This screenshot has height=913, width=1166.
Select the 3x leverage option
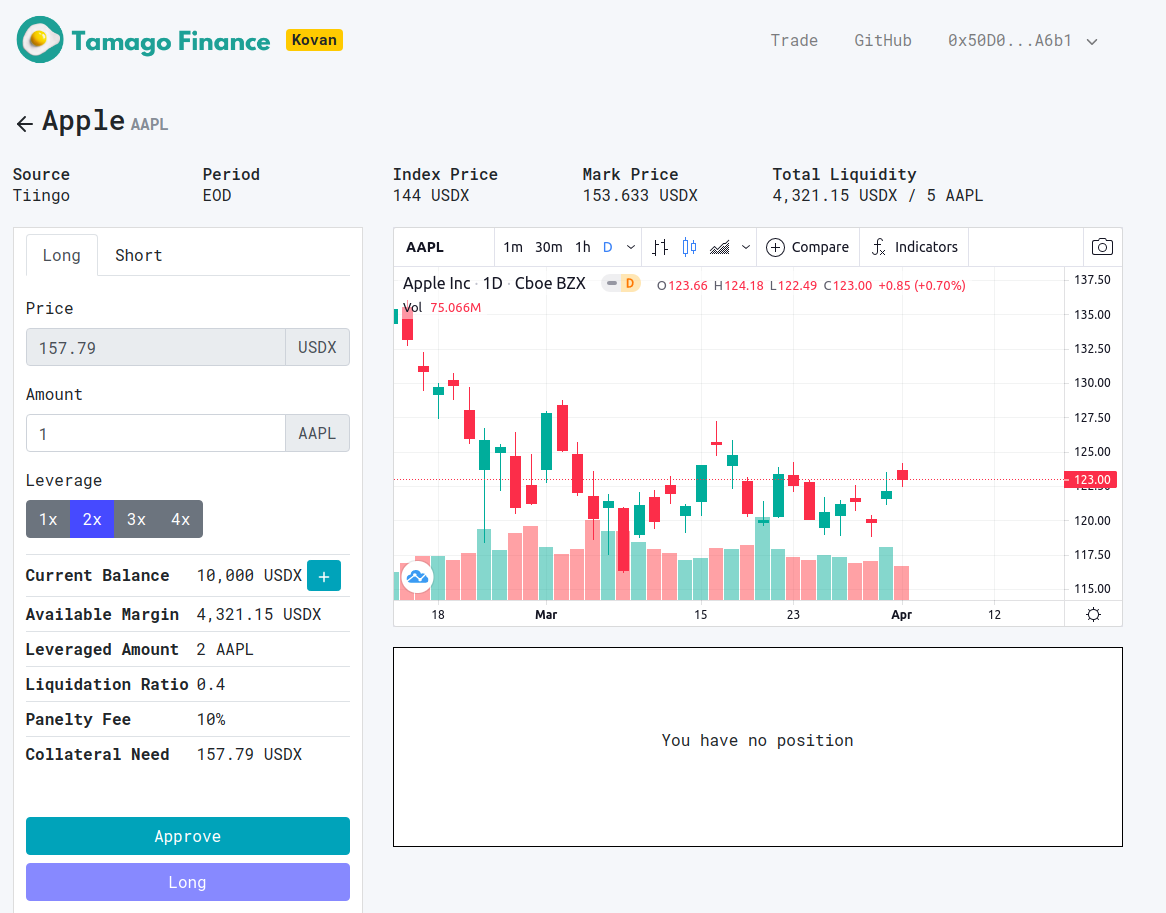(x=136, y=519)
